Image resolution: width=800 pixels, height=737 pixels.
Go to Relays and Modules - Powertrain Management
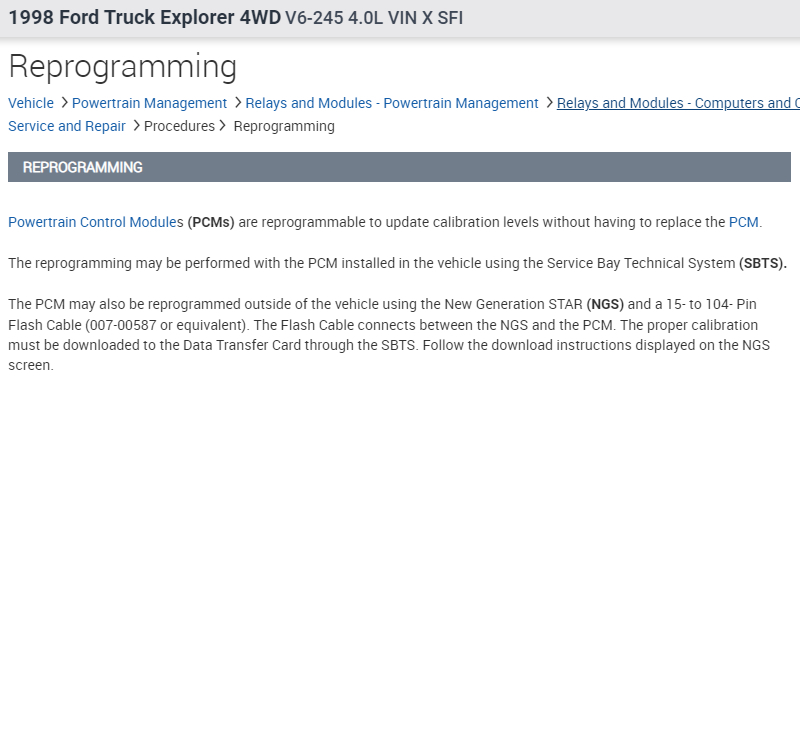click(x=391, y=103)
